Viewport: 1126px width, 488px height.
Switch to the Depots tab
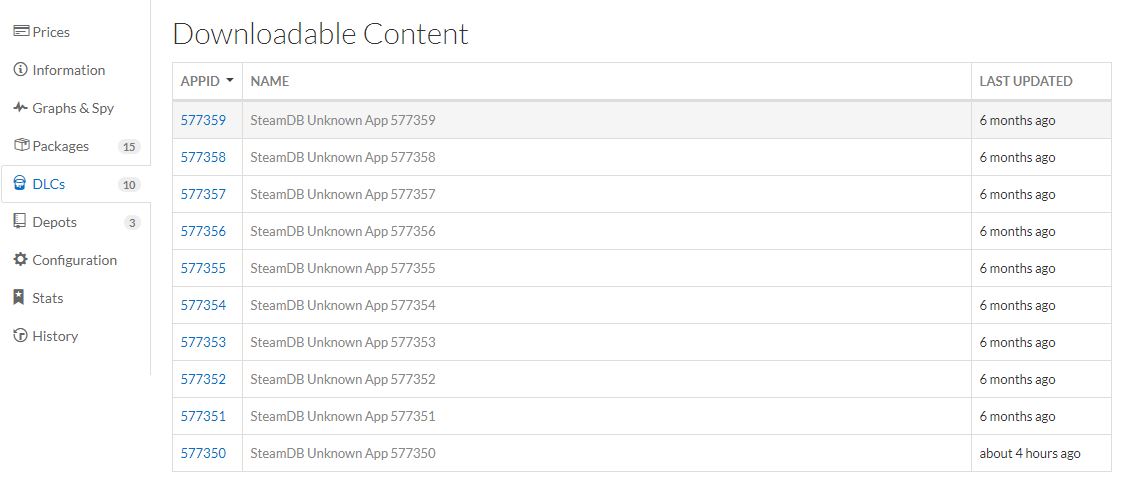click(54, 222)
